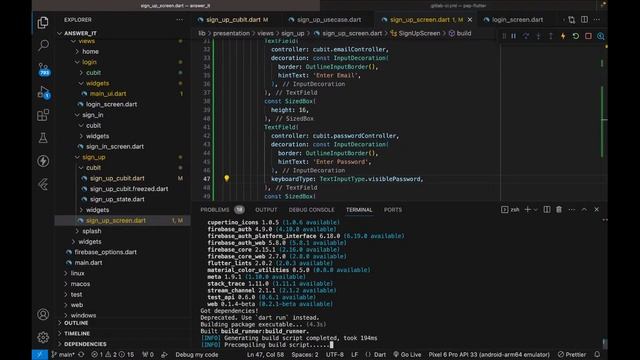
Task: Switch to sign_up_usecase.dart tab
Action: pos(329,20)
